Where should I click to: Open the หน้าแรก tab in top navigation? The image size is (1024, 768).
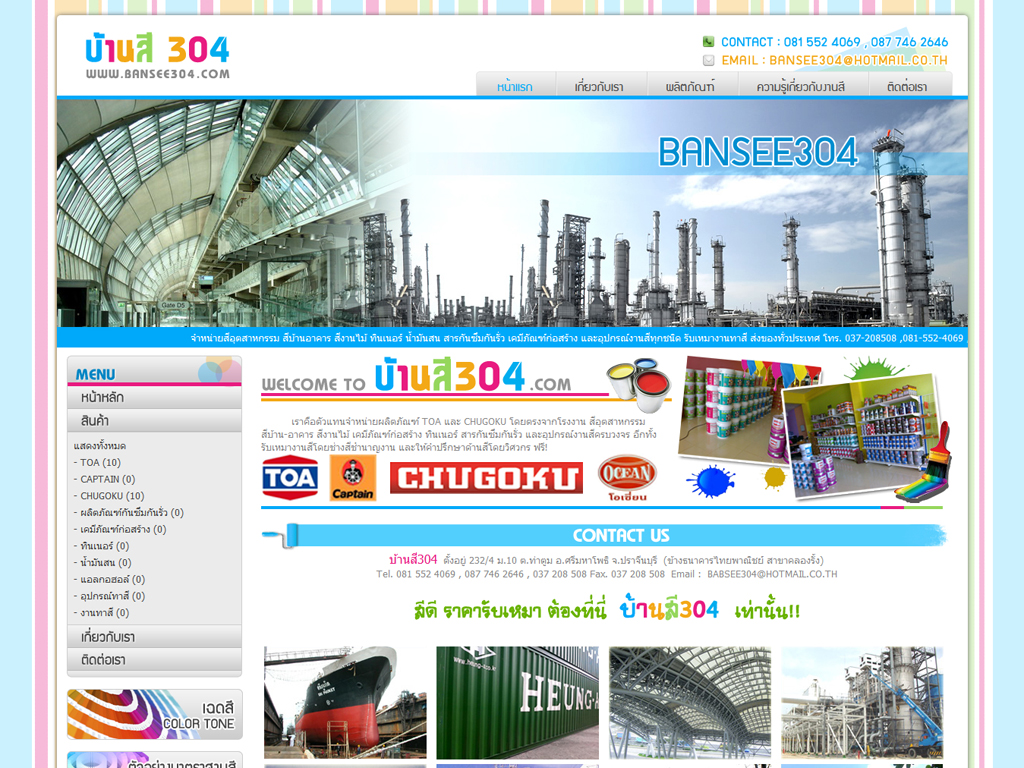coord(514,87)
